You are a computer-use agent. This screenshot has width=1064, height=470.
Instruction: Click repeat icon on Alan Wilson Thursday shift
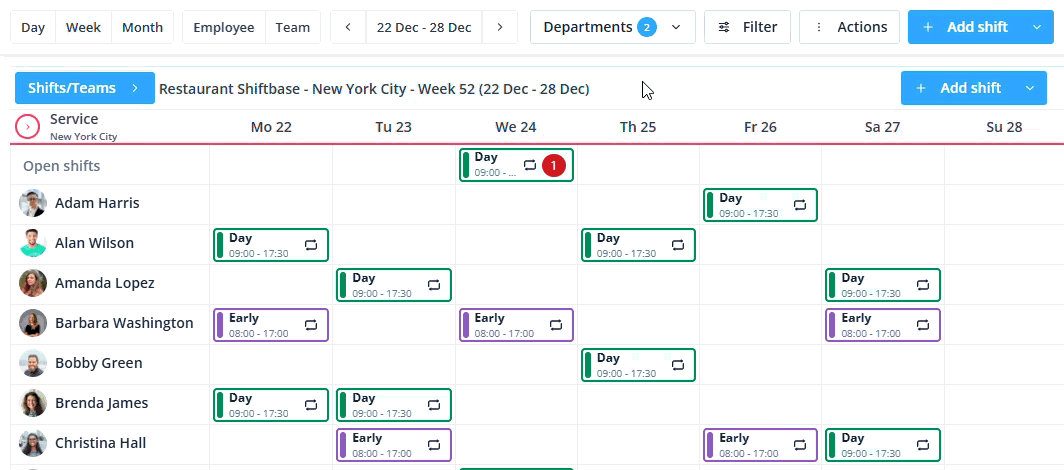(x=678, y=245)
